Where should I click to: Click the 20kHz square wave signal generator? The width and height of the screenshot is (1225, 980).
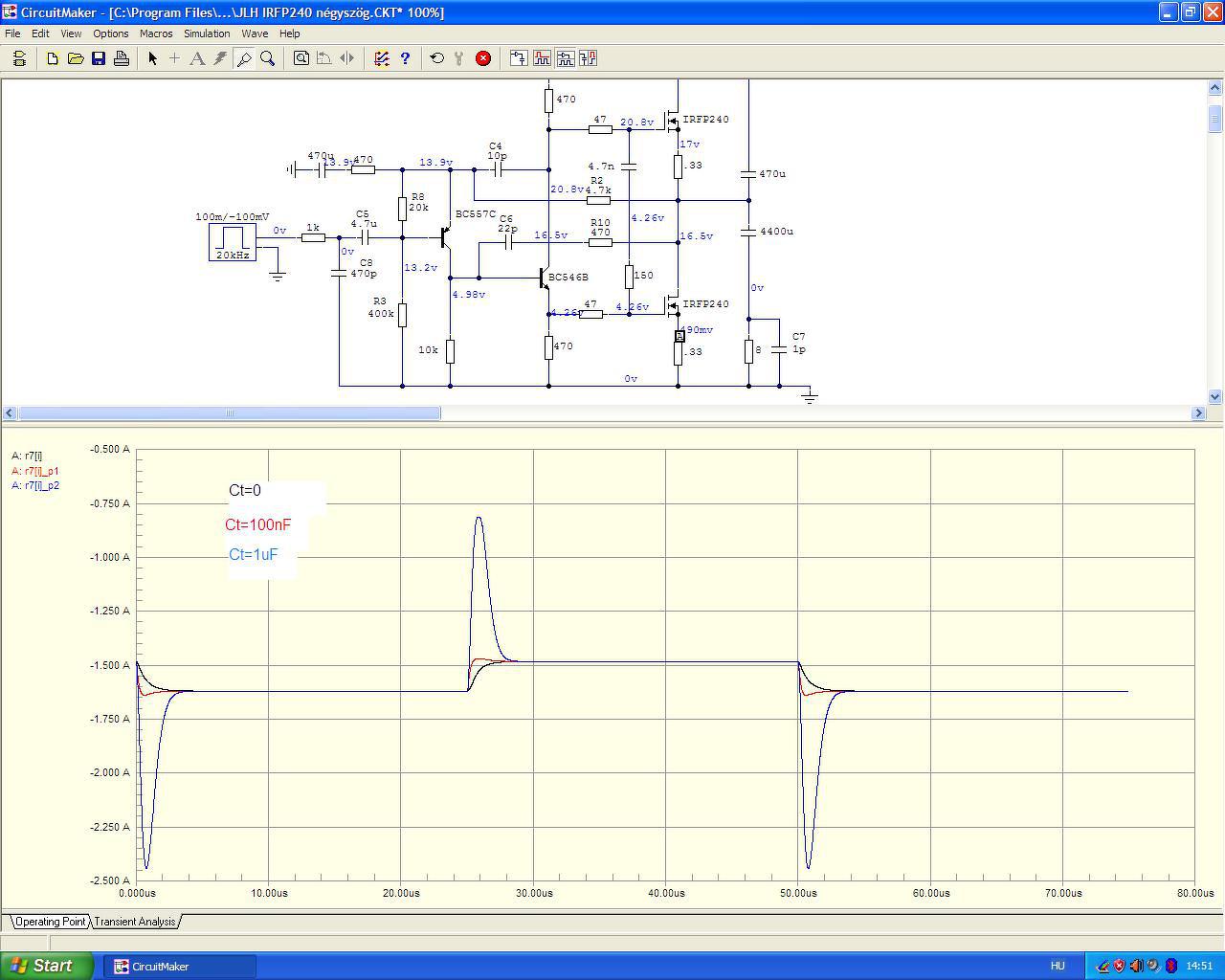(233, 242)
